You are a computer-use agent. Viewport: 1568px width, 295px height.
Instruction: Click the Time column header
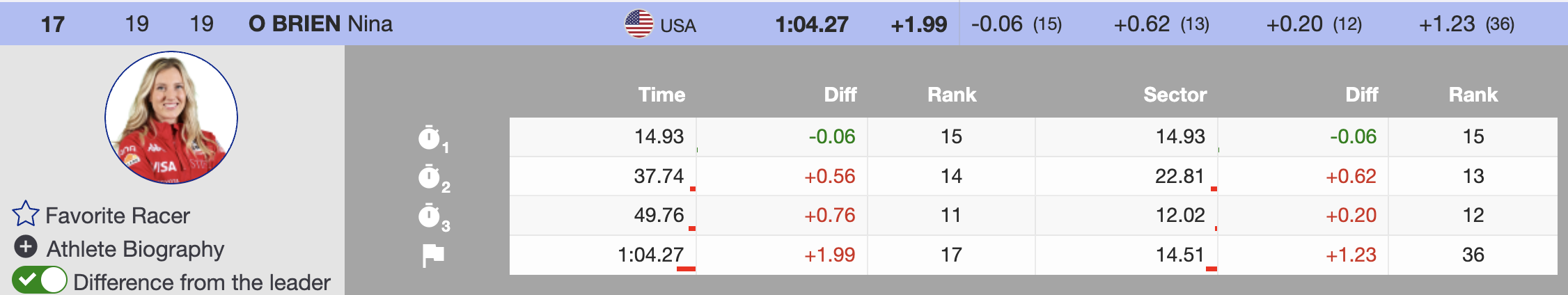click(x=661, y=95)
